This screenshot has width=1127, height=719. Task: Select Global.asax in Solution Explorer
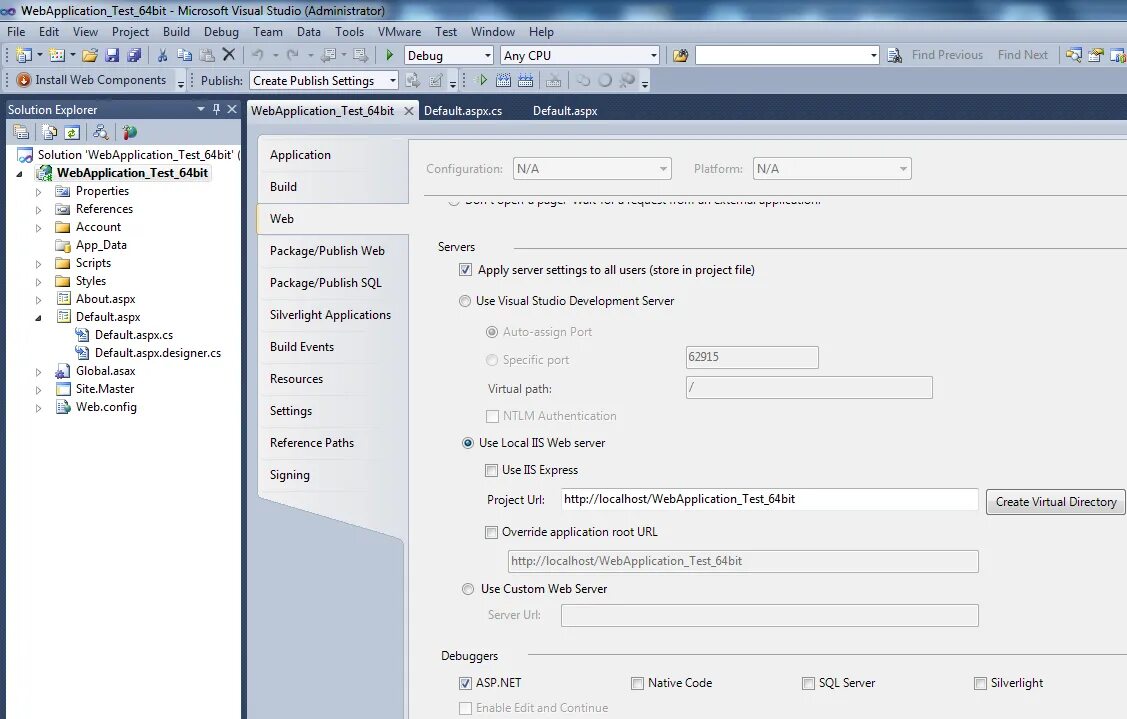click(106, 371)
